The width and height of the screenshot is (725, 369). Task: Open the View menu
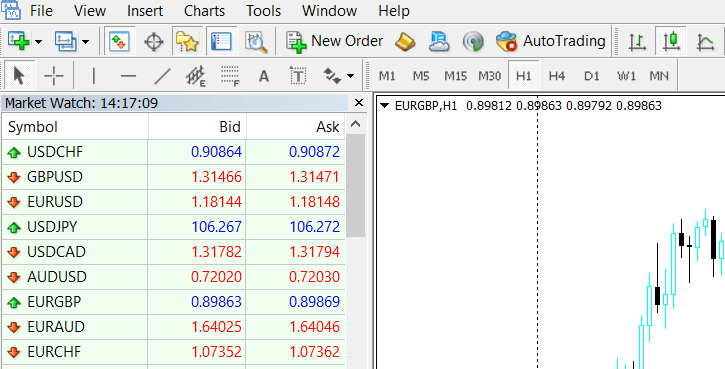89,11
